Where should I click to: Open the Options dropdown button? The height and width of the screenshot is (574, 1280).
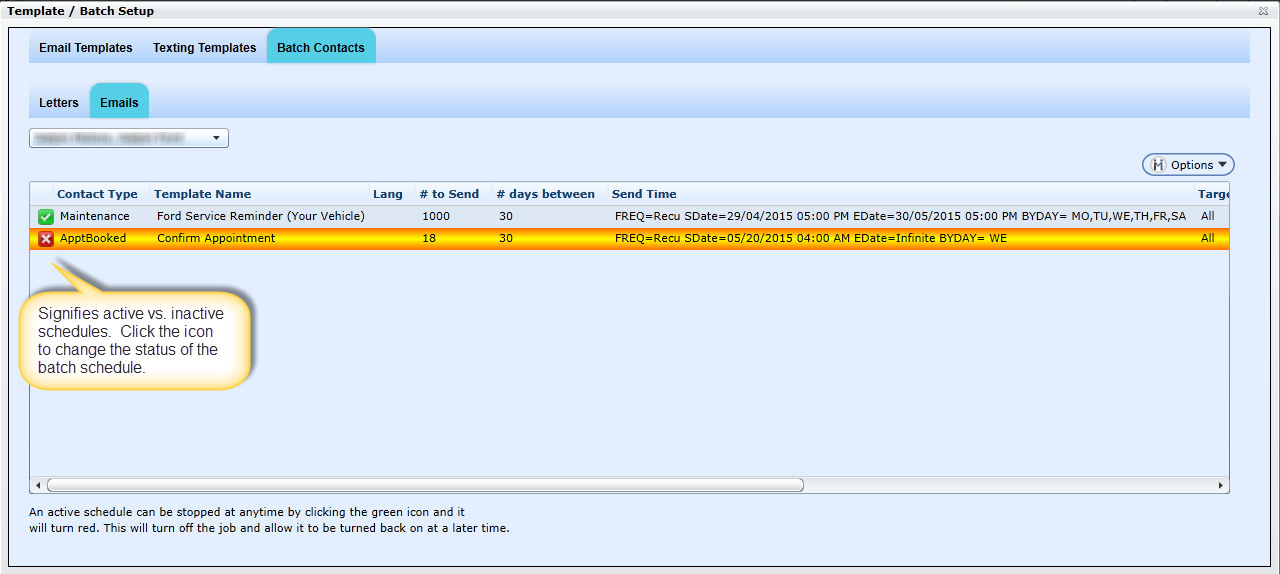[x=1188, y=165]
